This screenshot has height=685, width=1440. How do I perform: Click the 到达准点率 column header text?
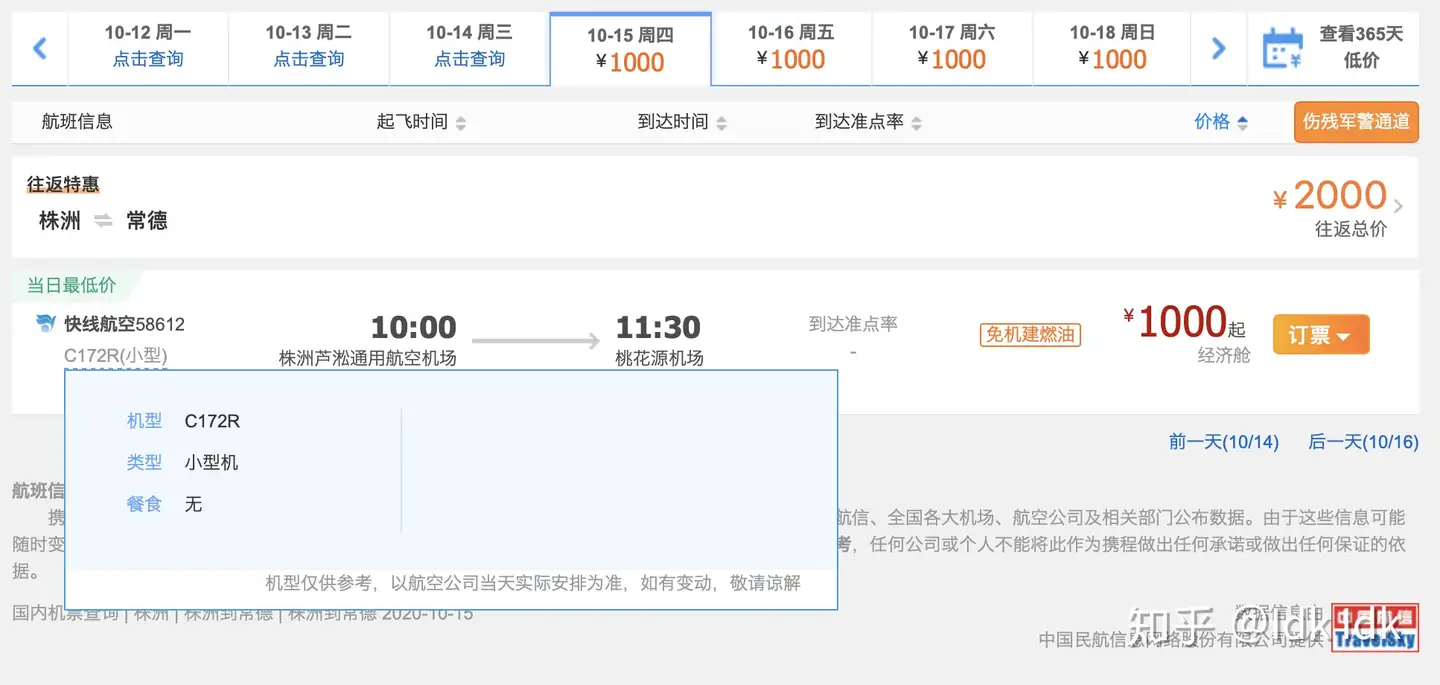click(859, 122)
